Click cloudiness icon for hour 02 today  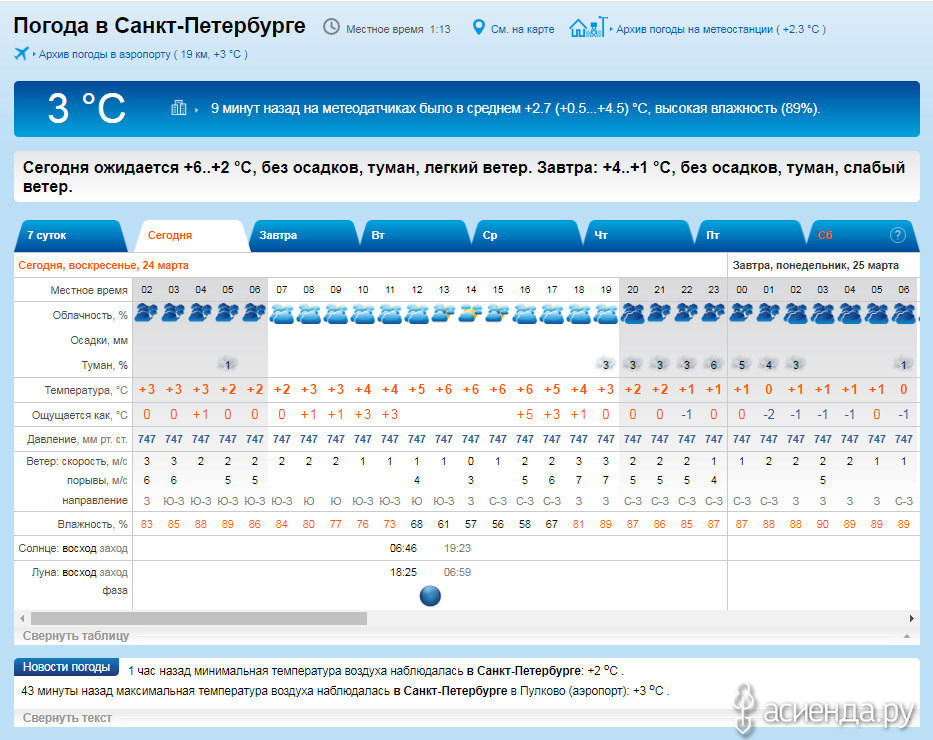146,313
